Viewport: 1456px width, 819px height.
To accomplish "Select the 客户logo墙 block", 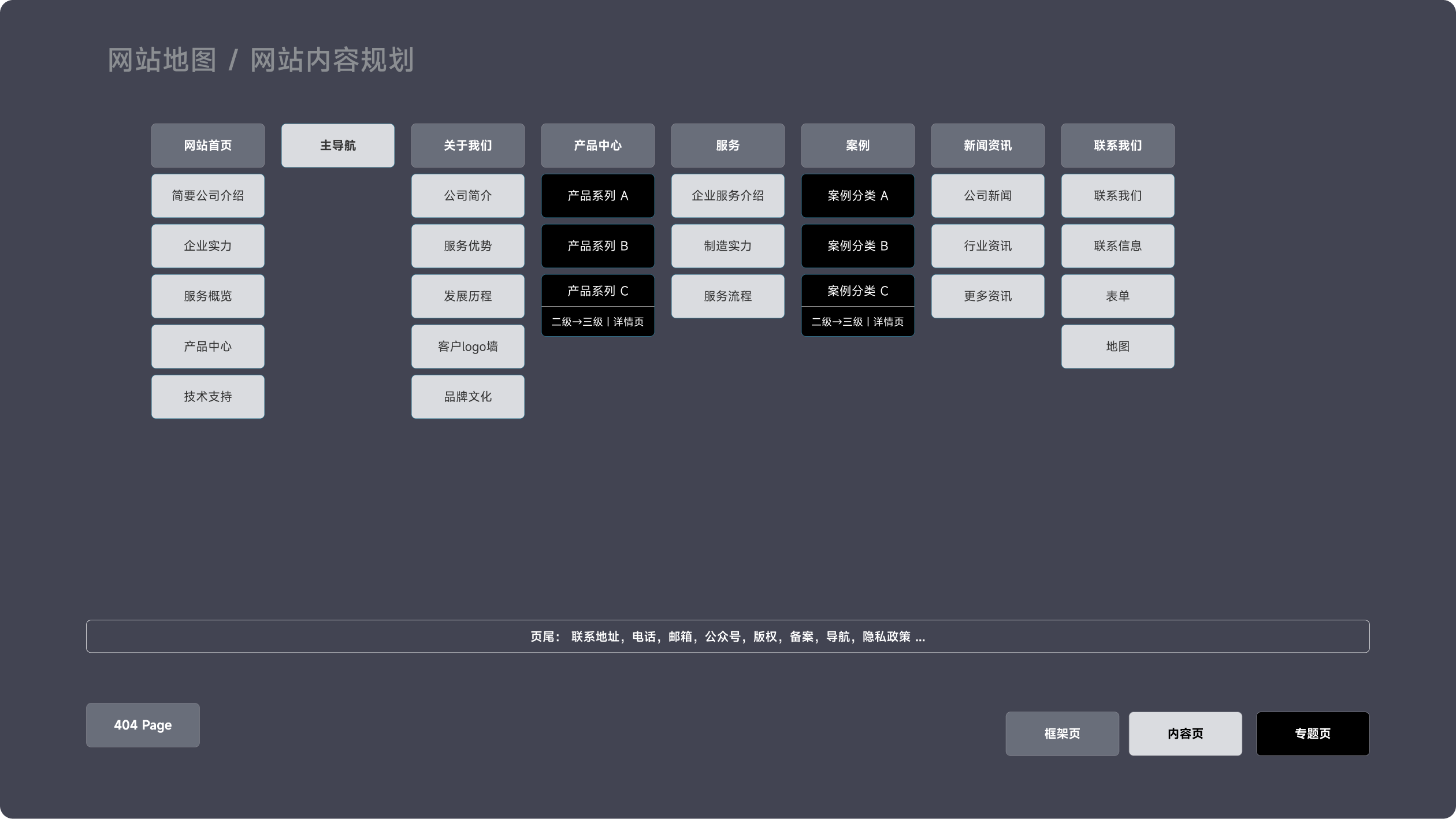I will coord(467,347).
